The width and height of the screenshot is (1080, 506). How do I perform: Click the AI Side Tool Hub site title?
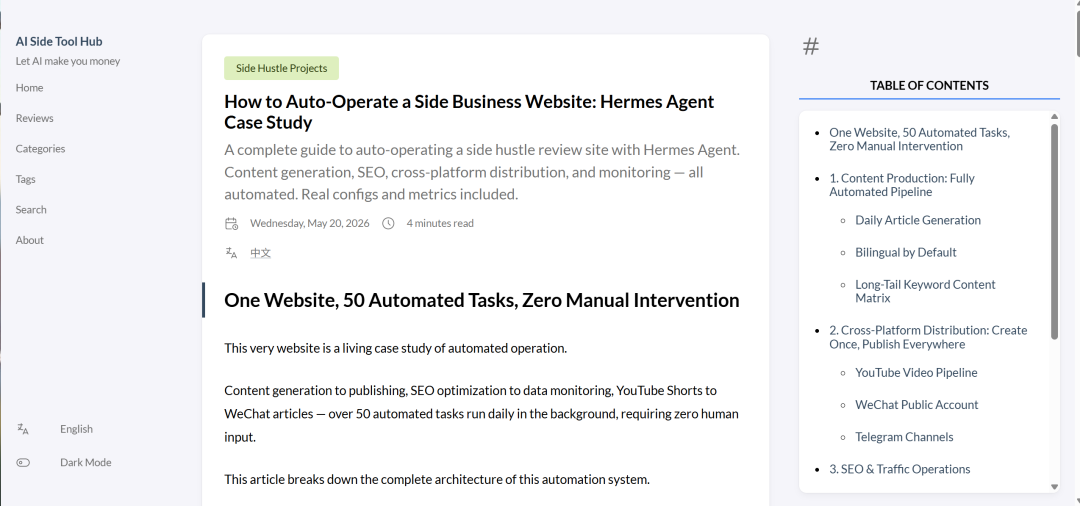tap(59, 41)
